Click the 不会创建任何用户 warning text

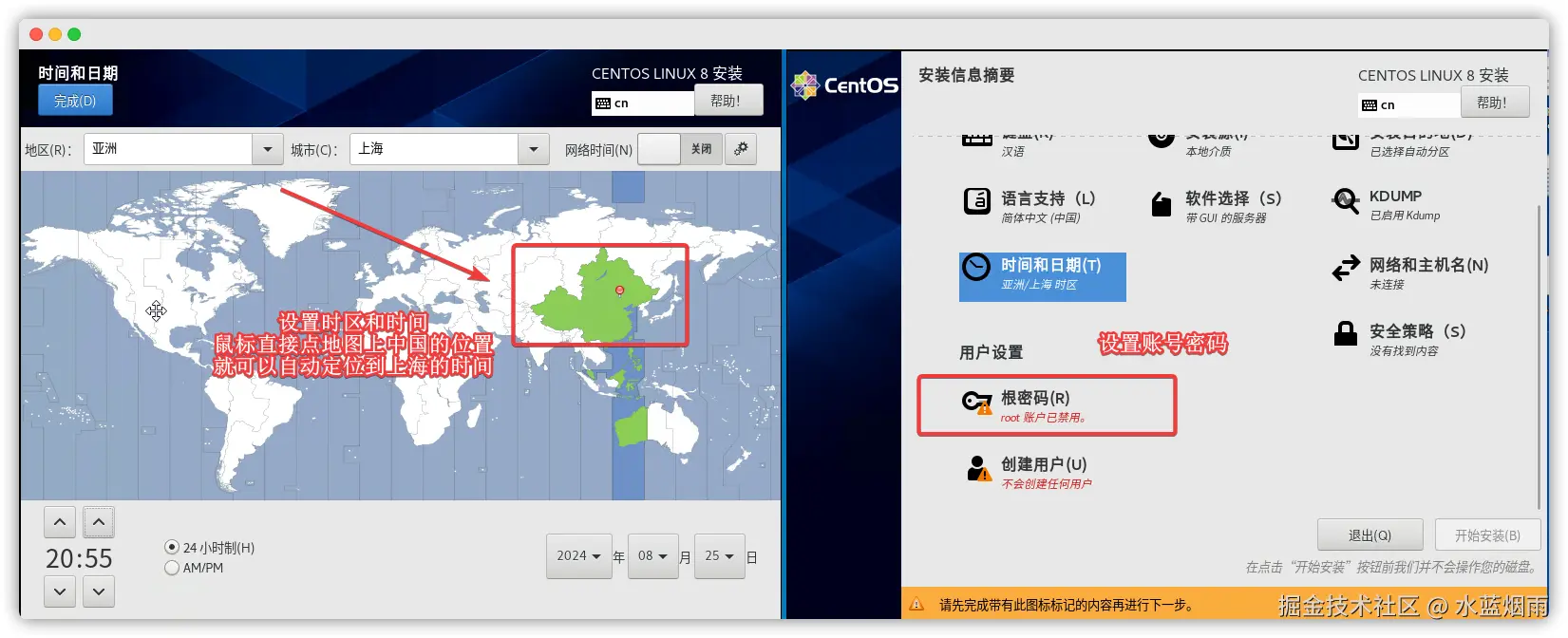tap(1047, 484)
